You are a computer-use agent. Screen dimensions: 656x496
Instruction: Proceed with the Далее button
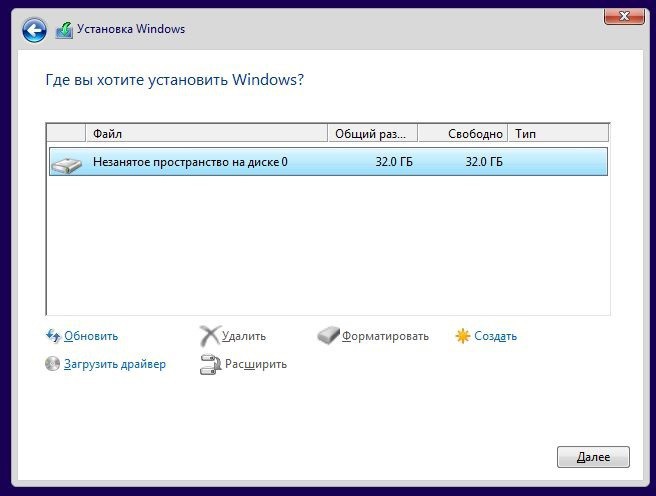[593, 457]
